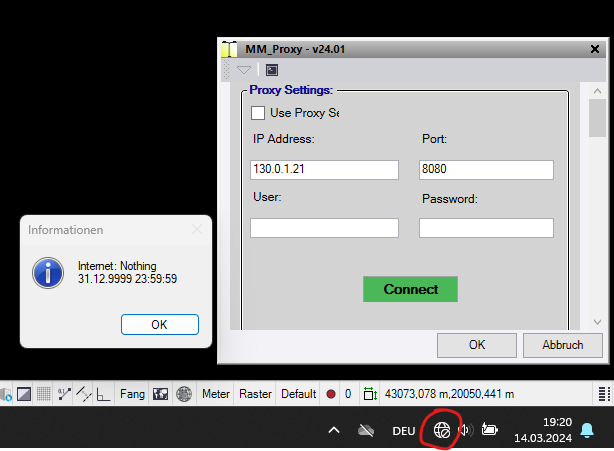
Task: Cancel MM_Proxy dialog with Abbruch
Action: (x=562, y=345)
